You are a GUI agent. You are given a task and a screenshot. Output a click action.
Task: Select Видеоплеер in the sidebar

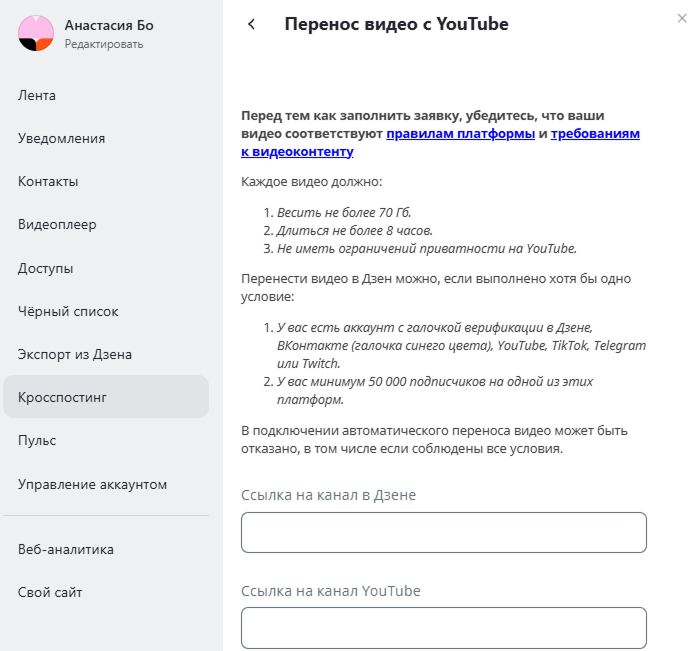pos(57,224)
